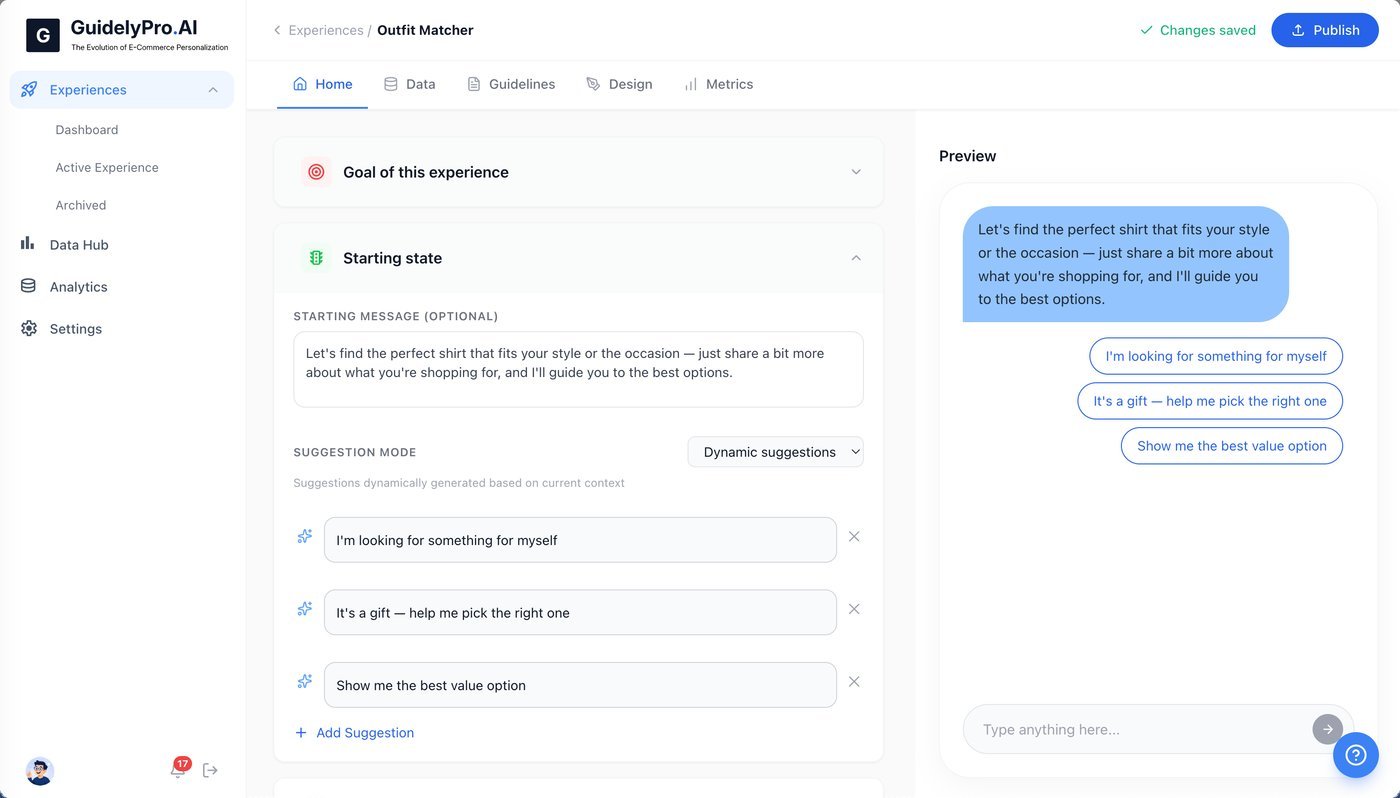Click the back chevron before Experiences breadcrumb
The height and width of the screenshot is (798, 1400).
click(277, 31)
